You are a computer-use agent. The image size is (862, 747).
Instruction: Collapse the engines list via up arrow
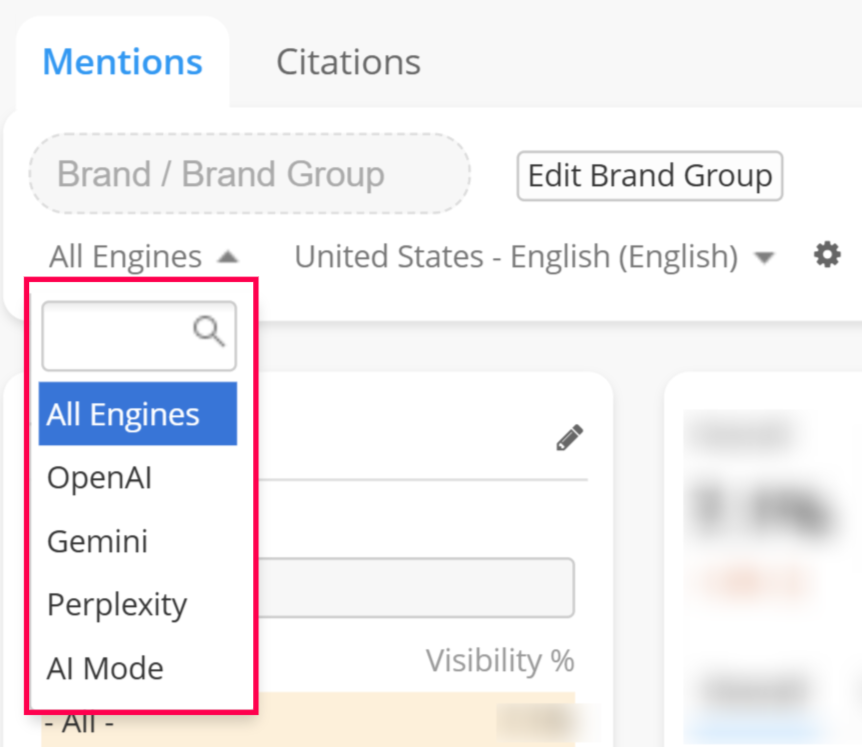click(228, 258)
